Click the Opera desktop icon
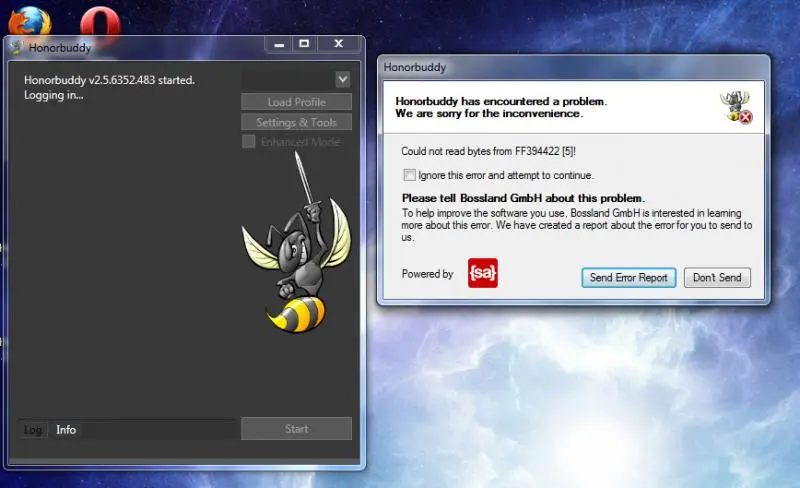Image resolution: width=800 pixels, height=488 pixels. 100,23
